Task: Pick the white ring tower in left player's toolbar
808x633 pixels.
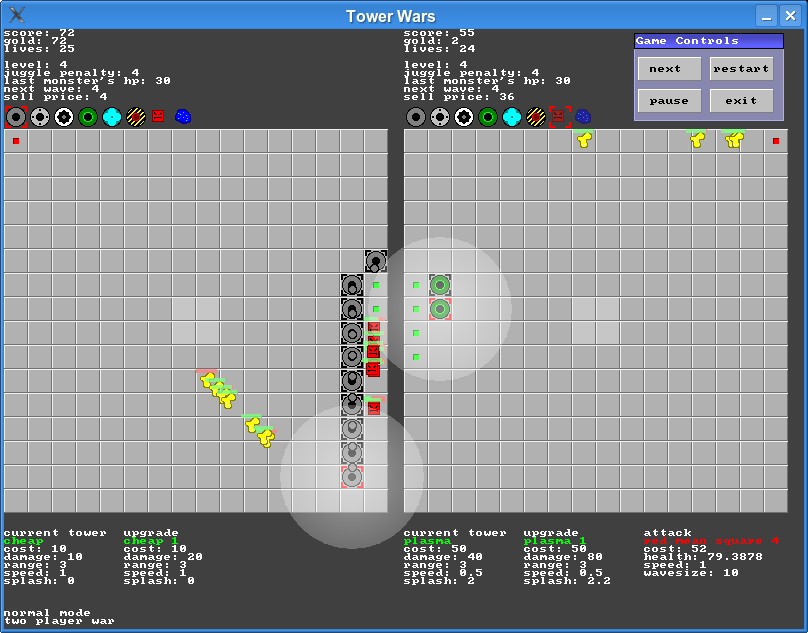Action: click(64, 117)
